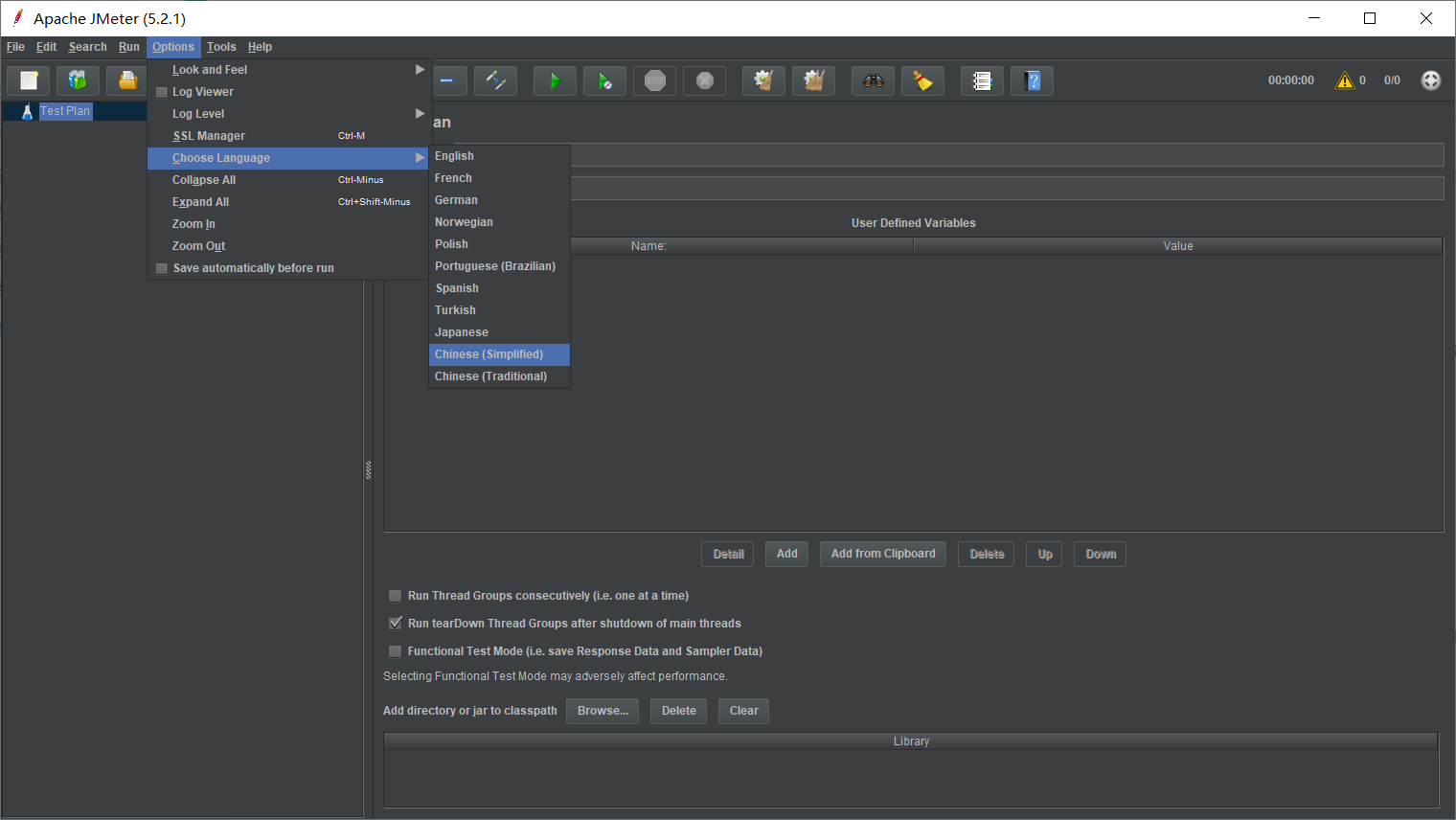Select Test Plan tree node

pyautogui.click(x=65, y=111)
